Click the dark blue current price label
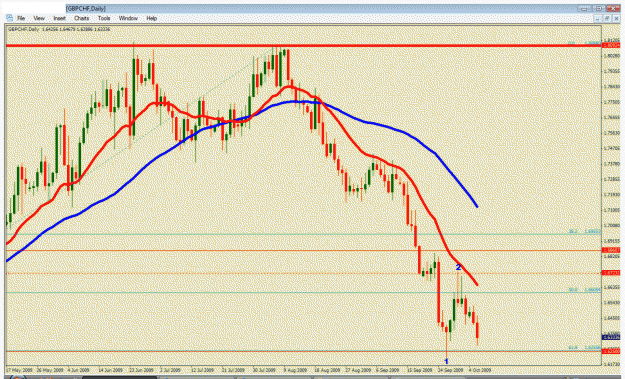The image size is (625, 379). (x=611, y=337)
